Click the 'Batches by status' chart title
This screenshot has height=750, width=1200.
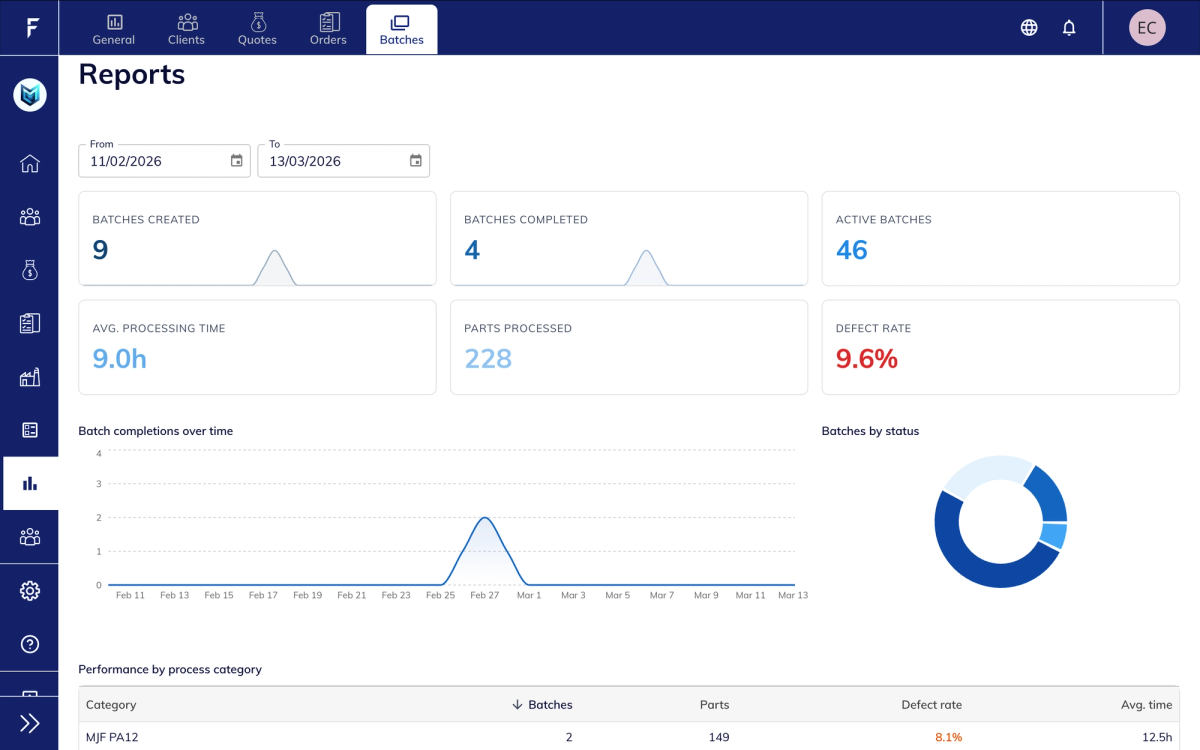coord(870,431)
